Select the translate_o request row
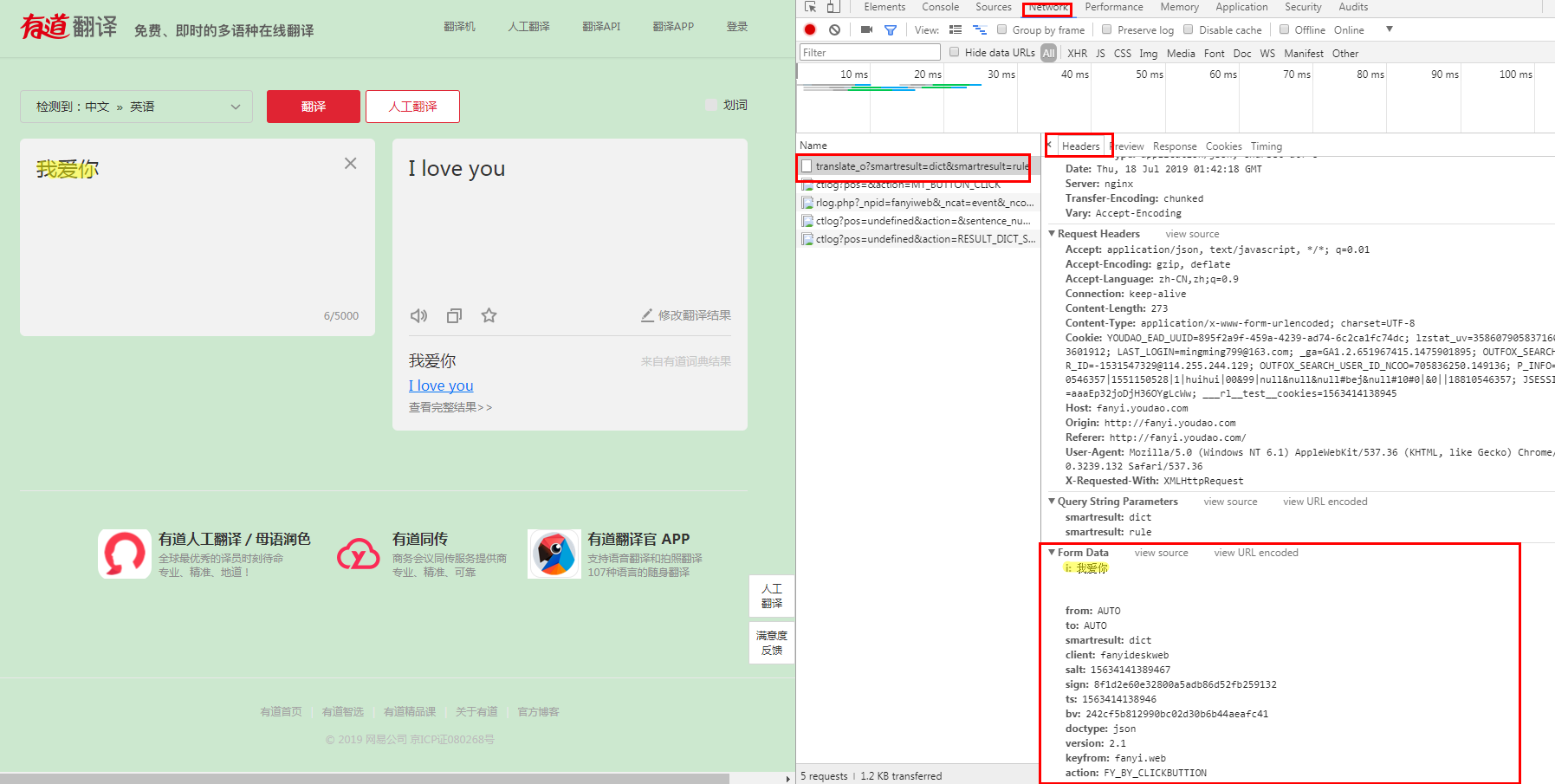This screenshot has width=1555, height=784. [x=918, y=166]
